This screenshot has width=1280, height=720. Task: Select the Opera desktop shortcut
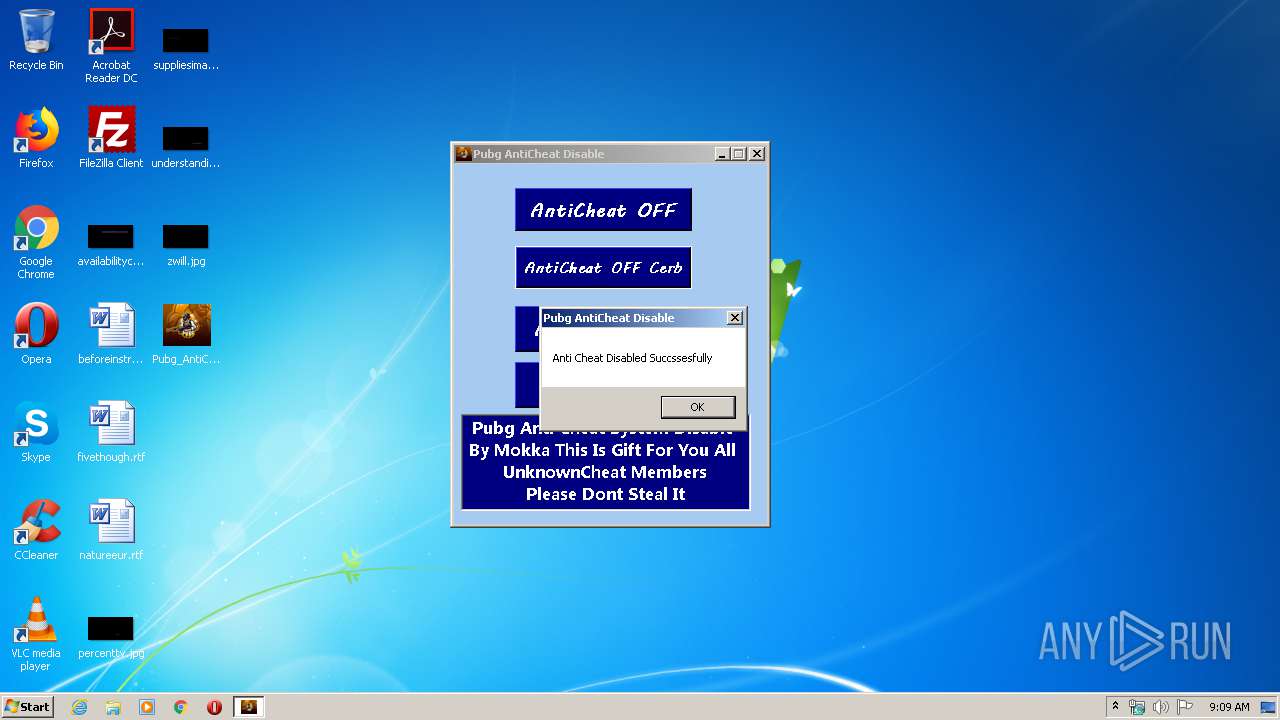pyautogui.click(x=36, y=334)
